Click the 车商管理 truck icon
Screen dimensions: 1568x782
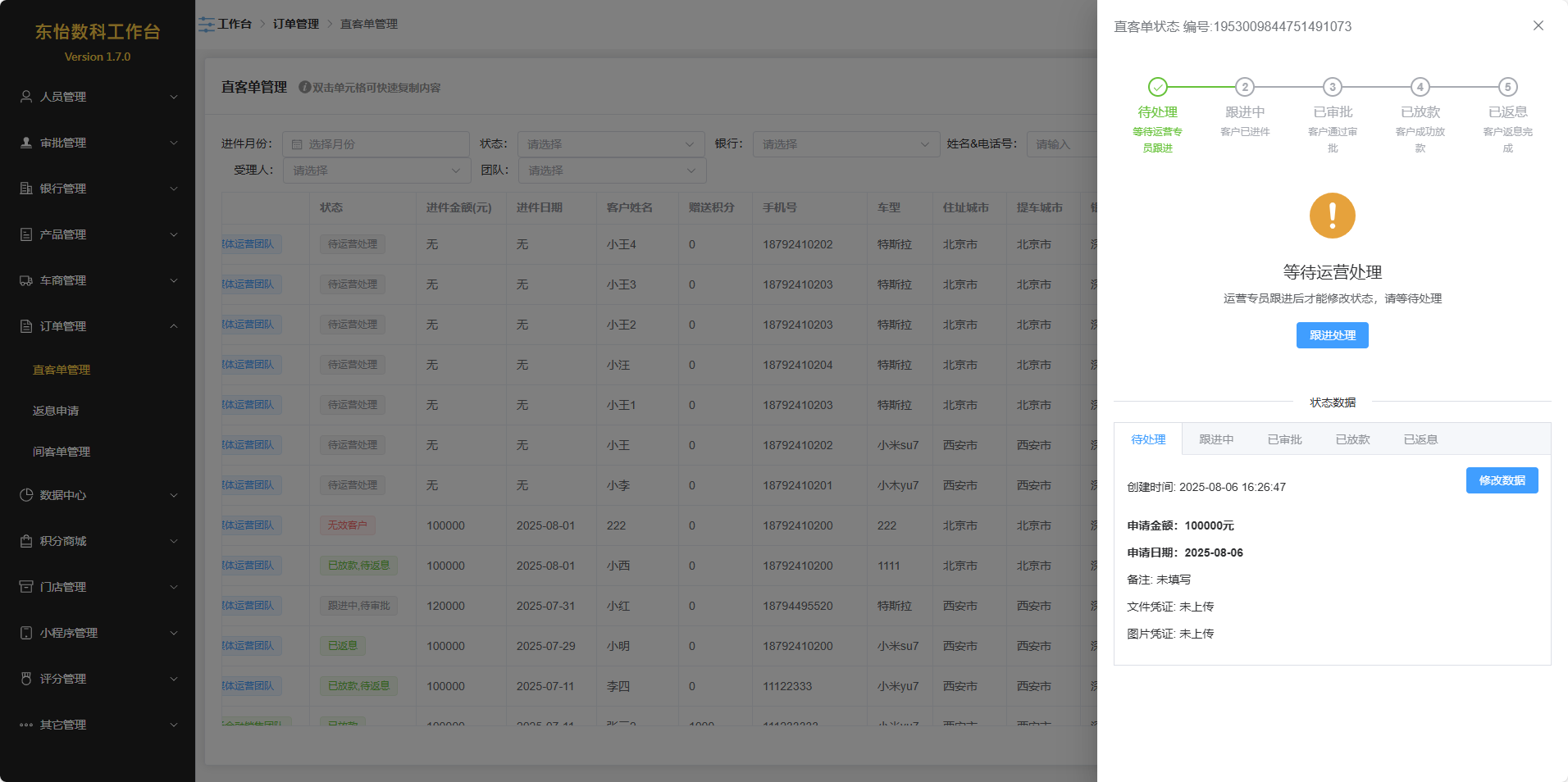coord(26,280)
